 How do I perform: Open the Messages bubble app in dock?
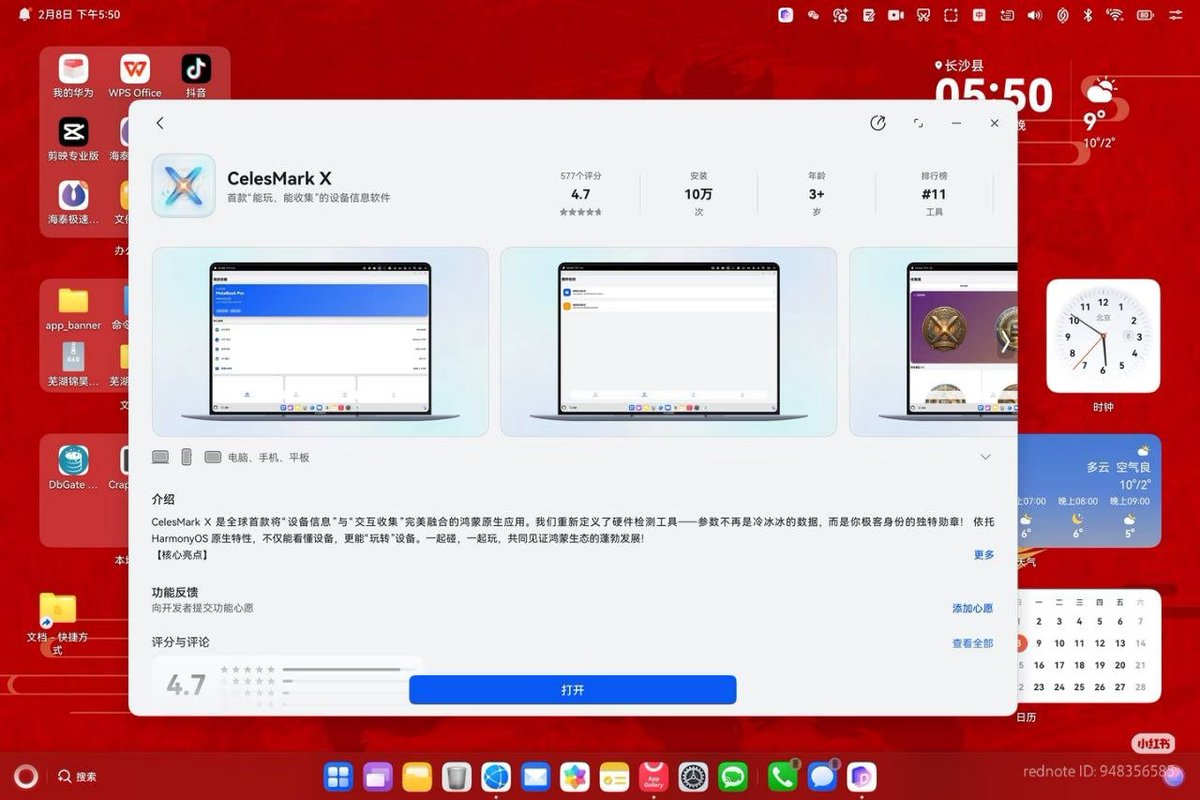[822, 776]
